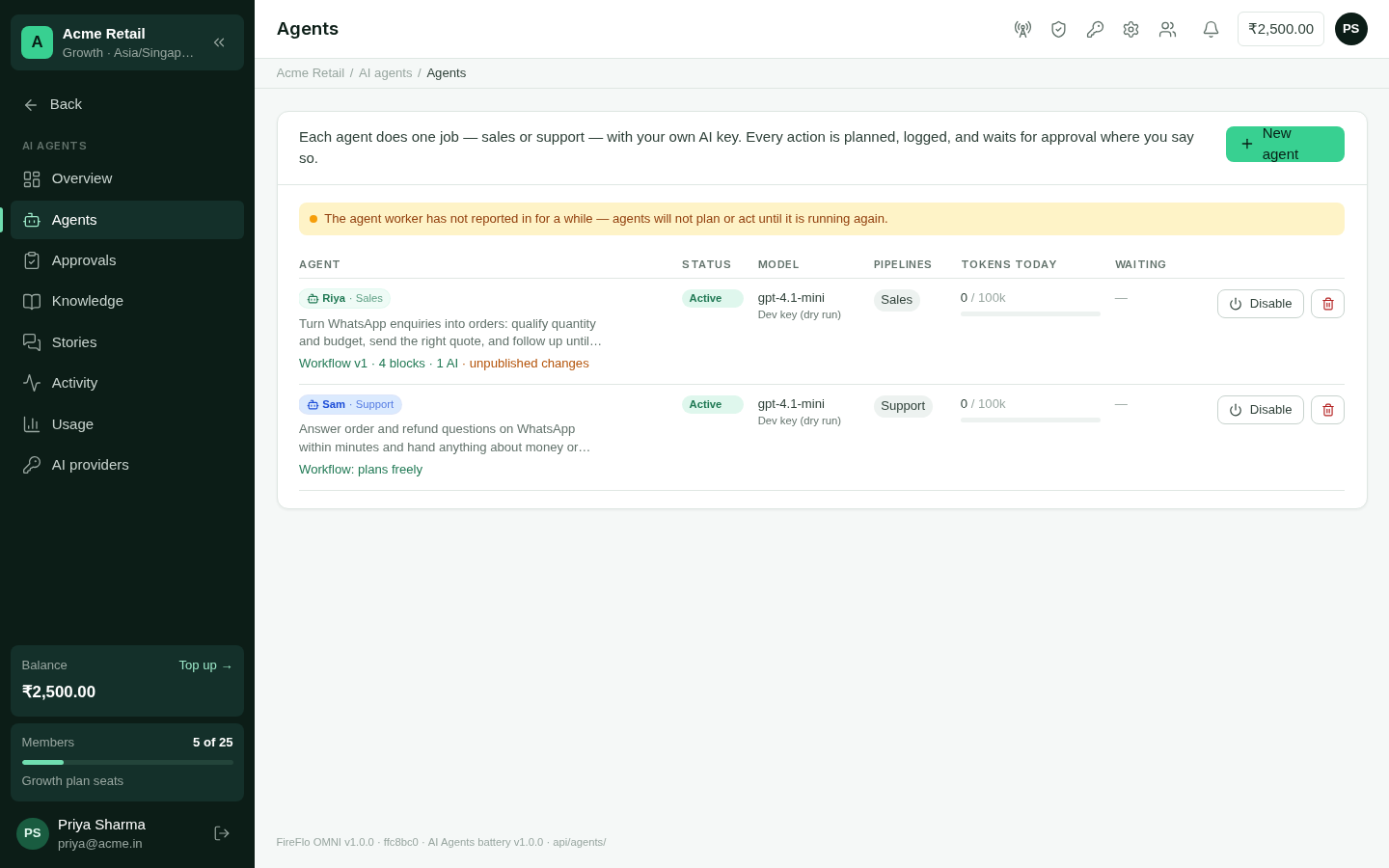Viewport: 1389px width, 868px height.
Task: Open the Riya · Sales agent tag
Action: 344,299
